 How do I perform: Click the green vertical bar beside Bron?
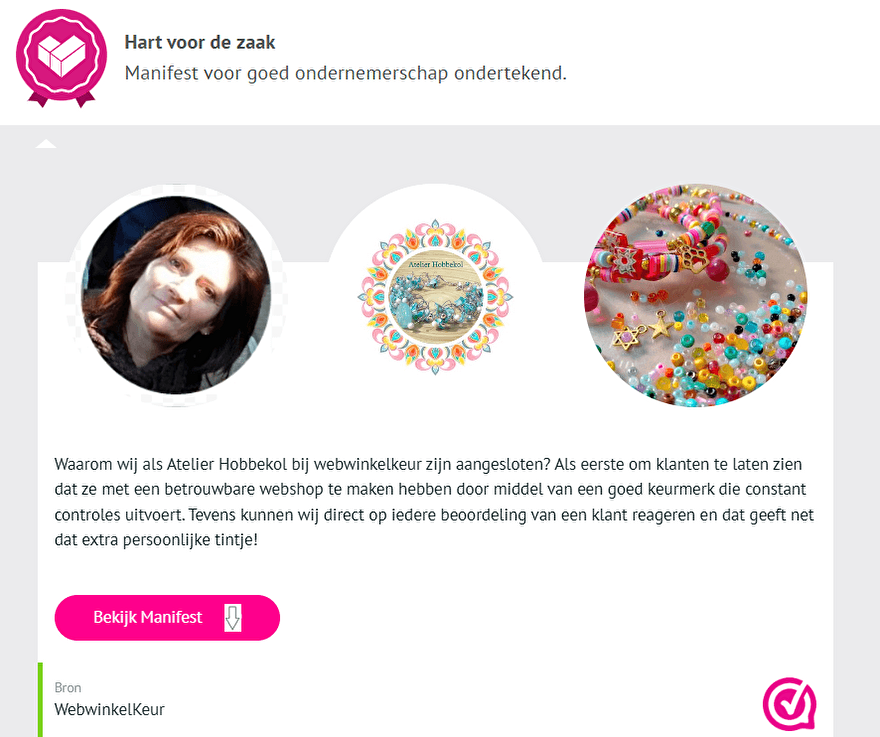point(40,699)
